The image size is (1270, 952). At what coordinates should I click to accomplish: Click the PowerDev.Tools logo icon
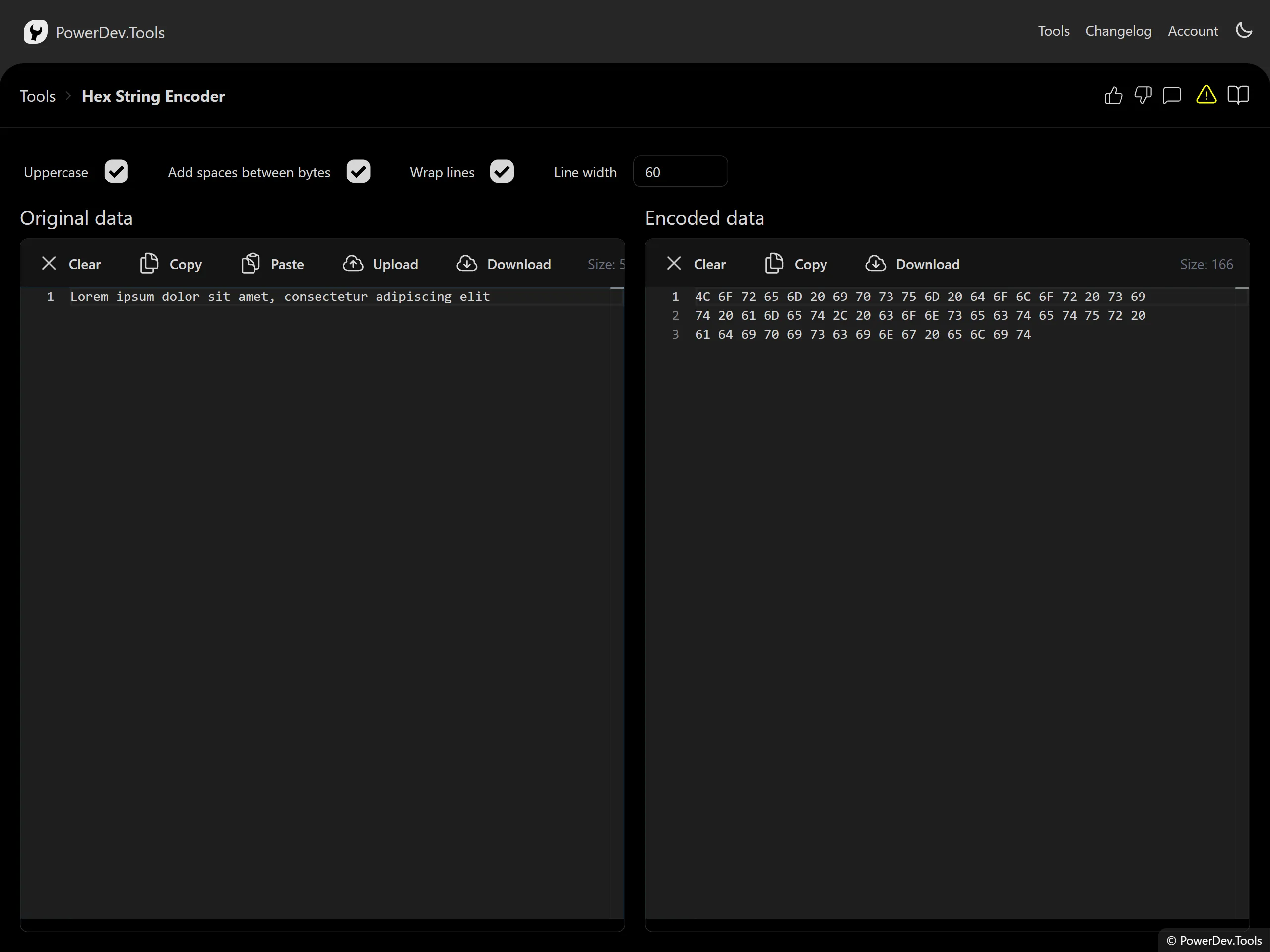(36, 32)
